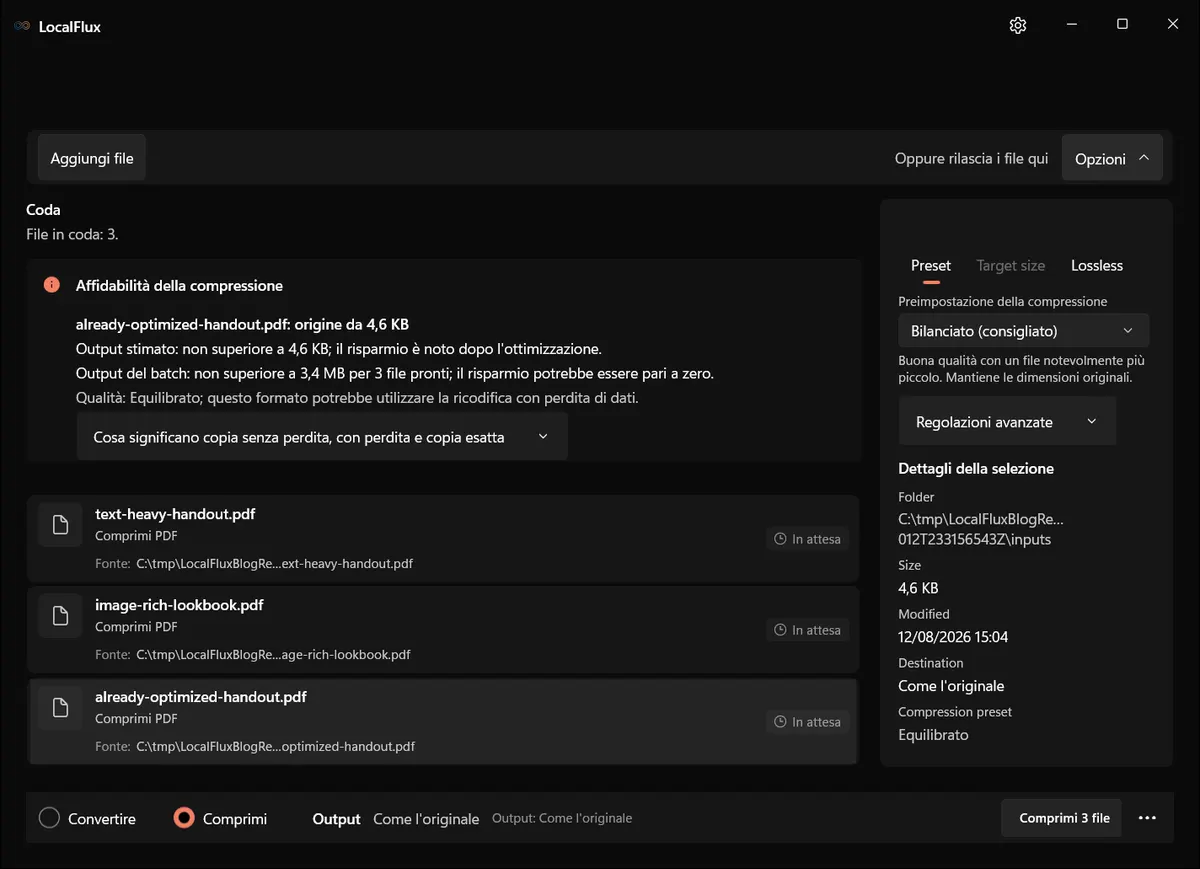Click the orange info icon beside Affidabilità della compressione
The height and width of the screenshot is (869, 1200).
point(52,285)
